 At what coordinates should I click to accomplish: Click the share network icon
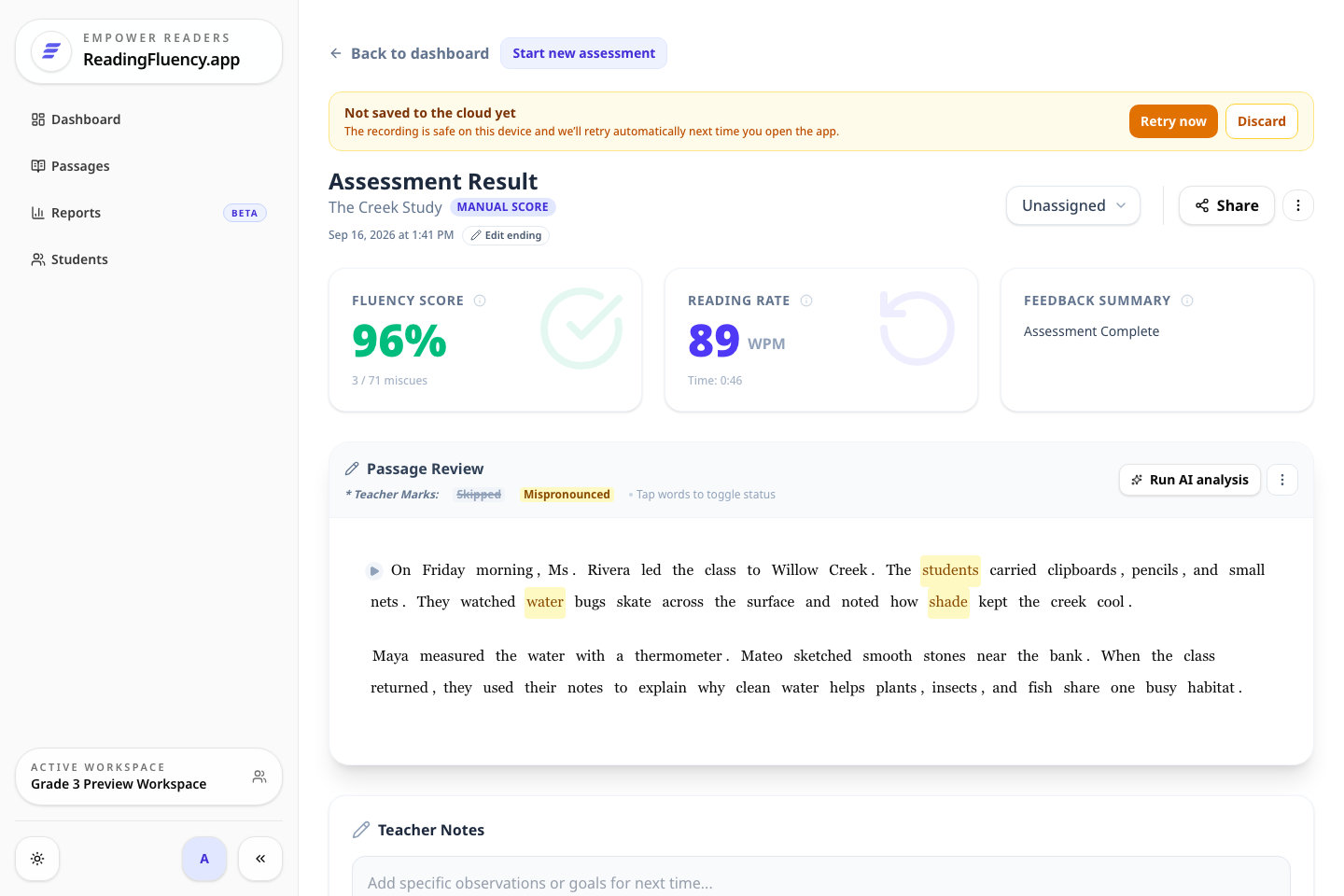coord(1202,205)
